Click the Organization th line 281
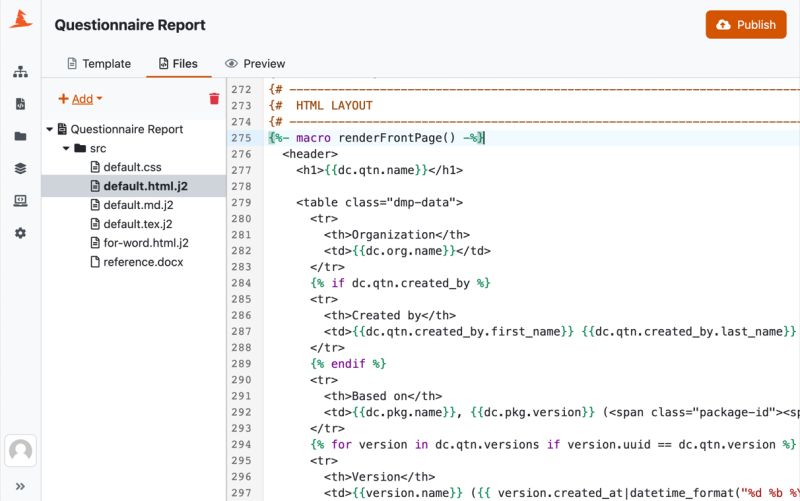The image size is (800, 501). click(x=397, y=235)
